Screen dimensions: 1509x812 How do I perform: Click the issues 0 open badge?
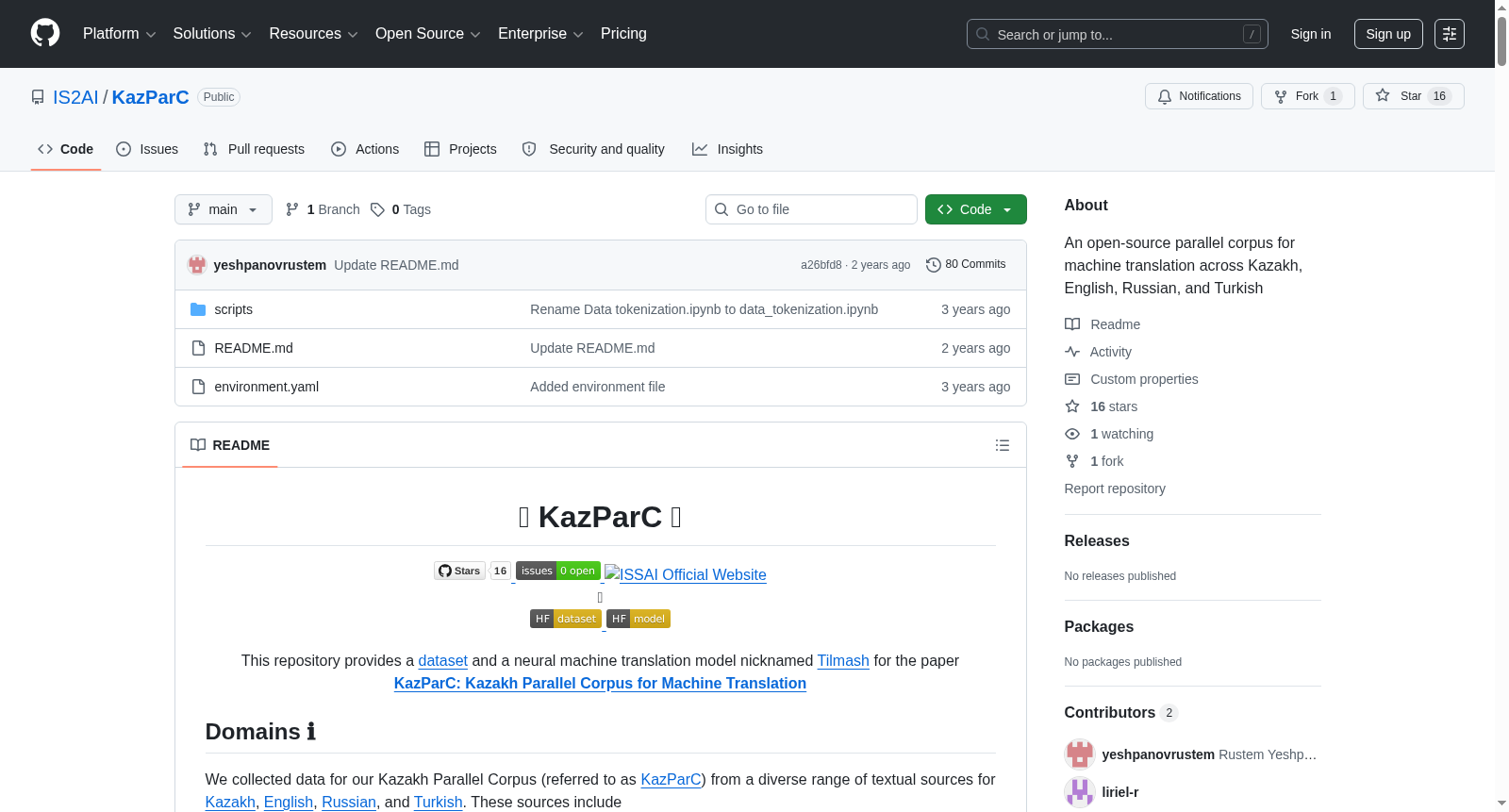pyautogui.click(x=558, y=571)
